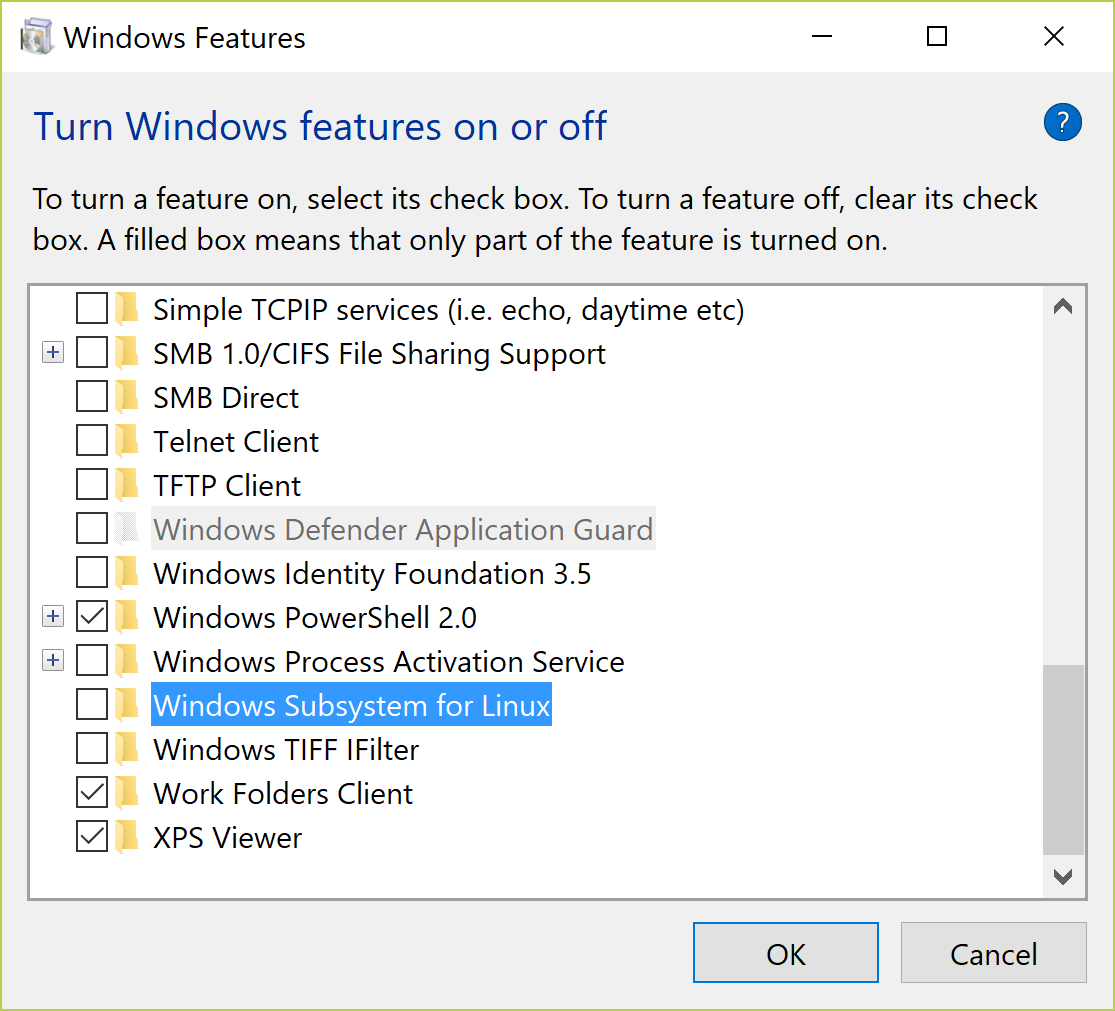Image resolution: width=1115 pixels, height=1011 pixels.
Task: Click the folder icon beside Windows Process Activation Service
Action: click(x=127, y=660)
